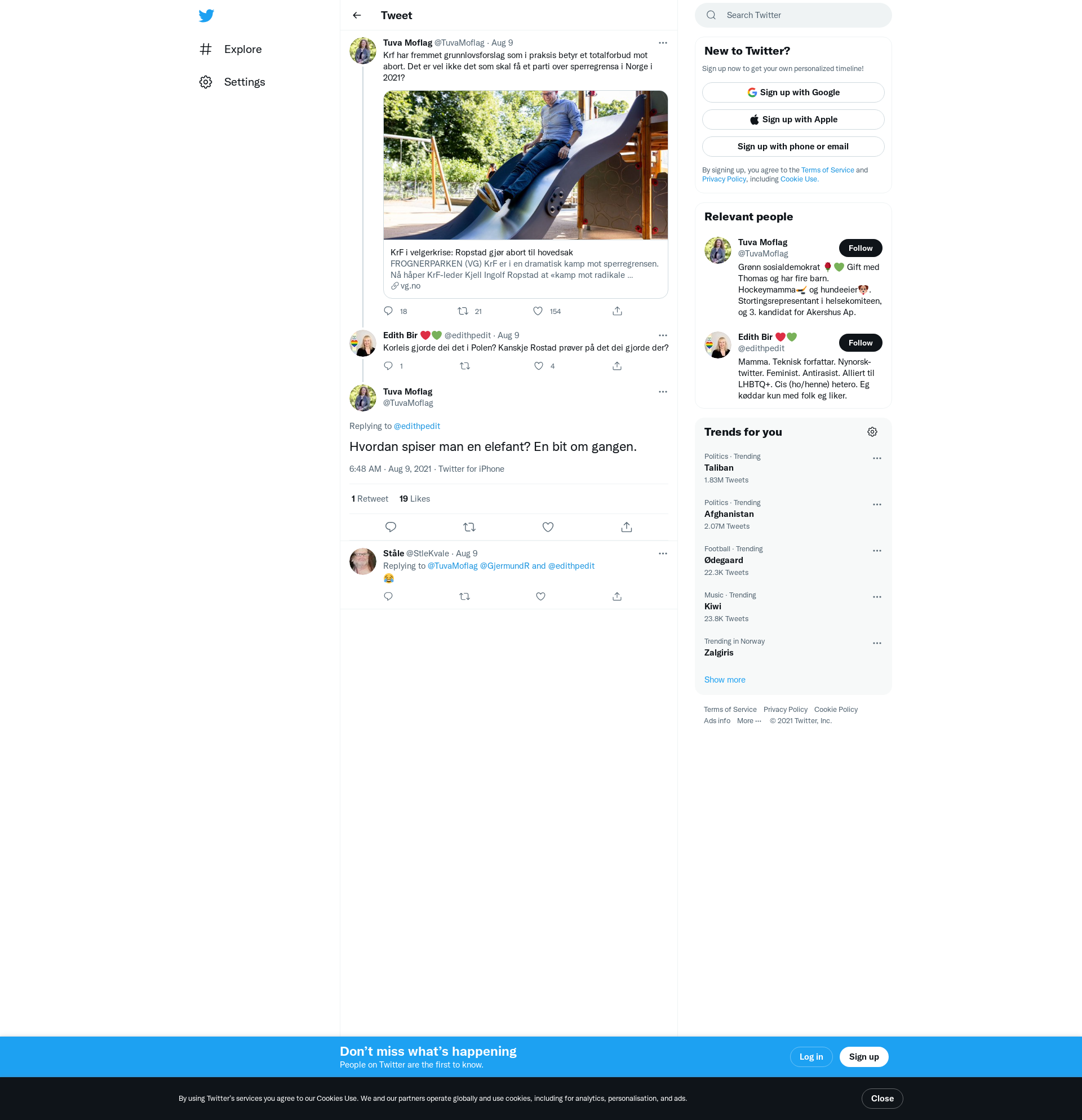Screen dimensions: 1082x1120
Task: Open the Terms of Service link under sign up
Action: click(x=827, y=170)
